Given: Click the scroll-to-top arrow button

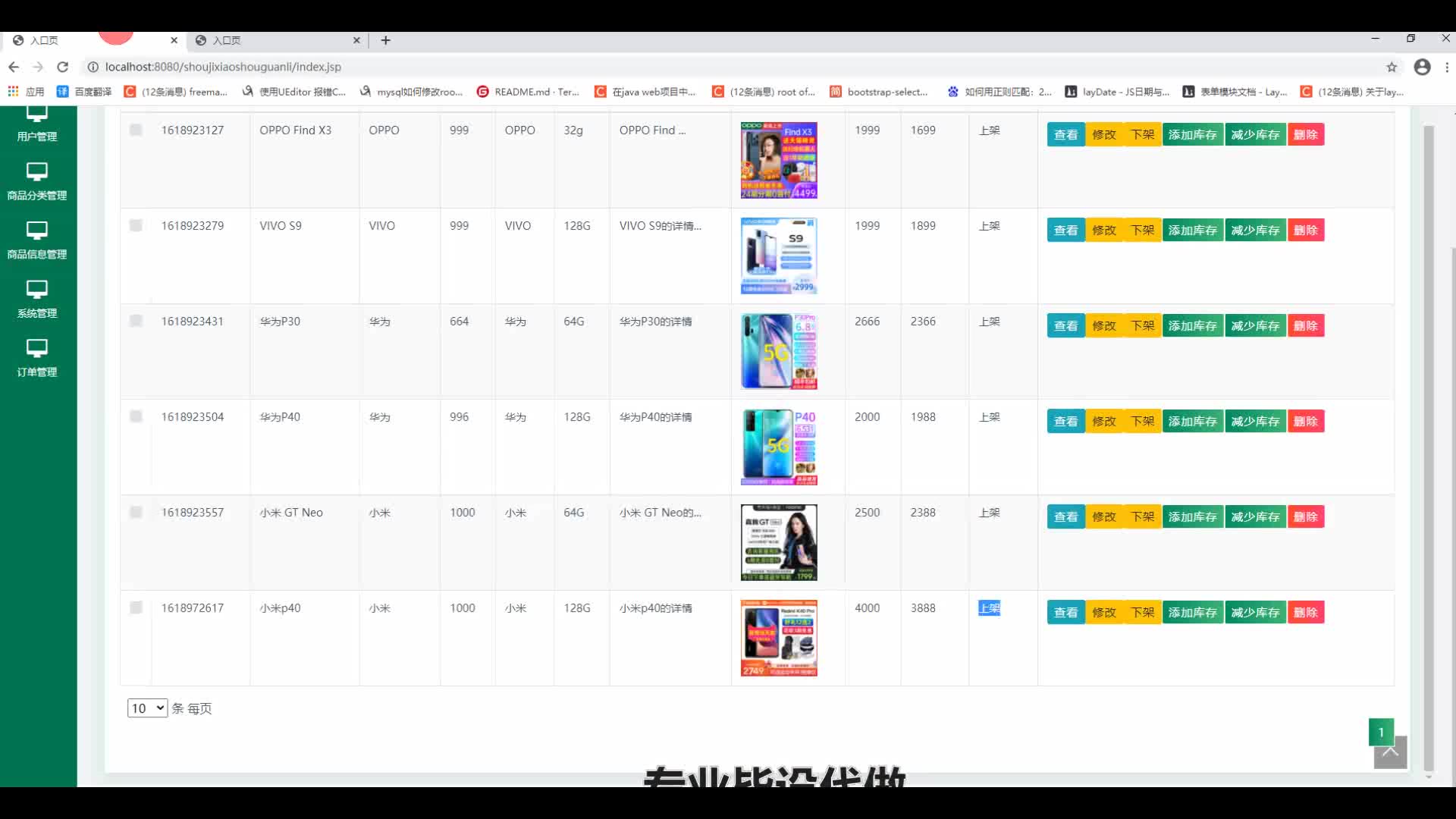Looking at the screenshot, I should 1390,752.
